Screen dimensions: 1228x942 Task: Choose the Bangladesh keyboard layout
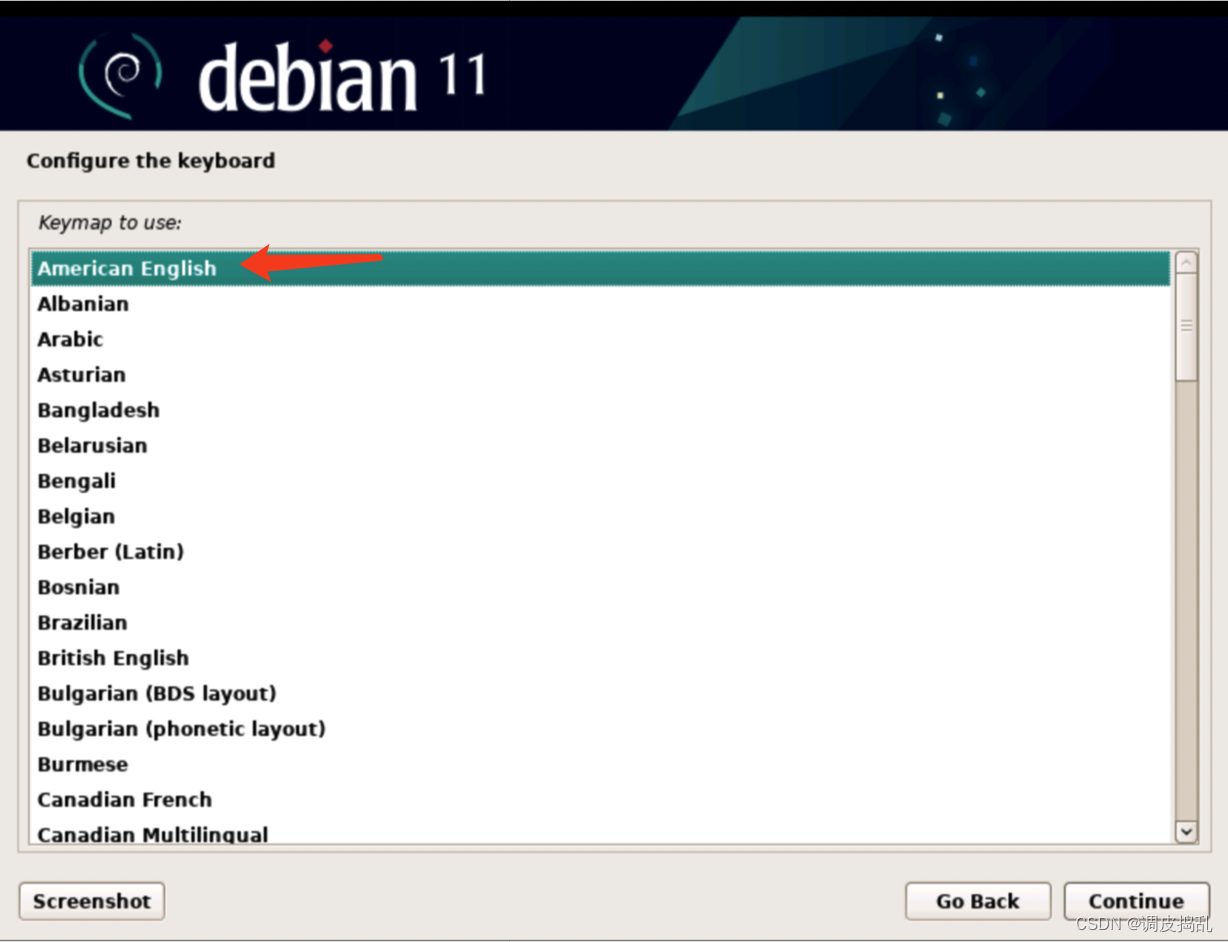(98, 410)
